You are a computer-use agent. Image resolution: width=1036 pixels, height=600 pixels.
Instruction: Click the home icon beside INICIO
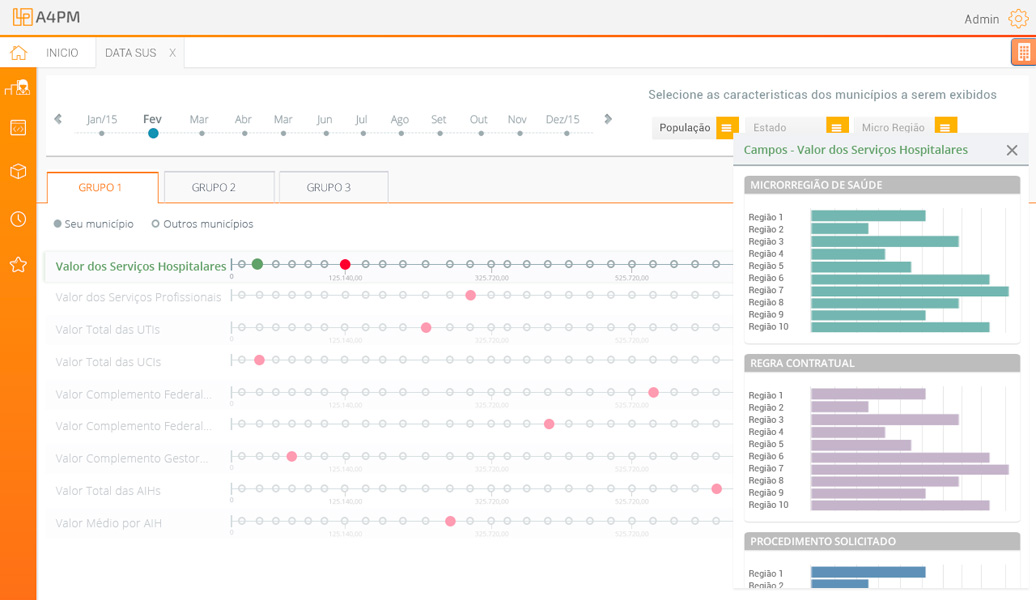click(x=18, y=53)
